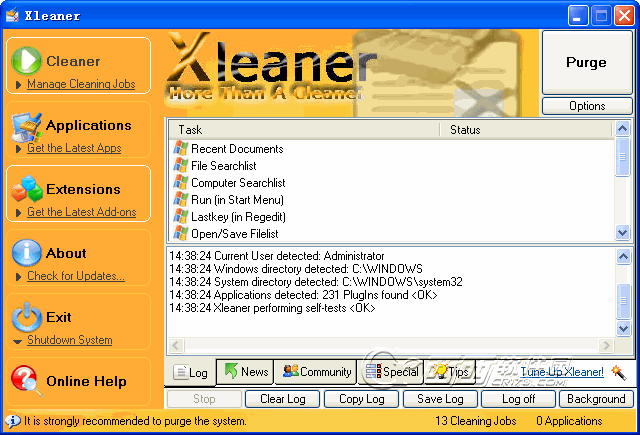Click the Save Log button
The image size is (640, 435).
pyautogui.click(x=440, y=399)
